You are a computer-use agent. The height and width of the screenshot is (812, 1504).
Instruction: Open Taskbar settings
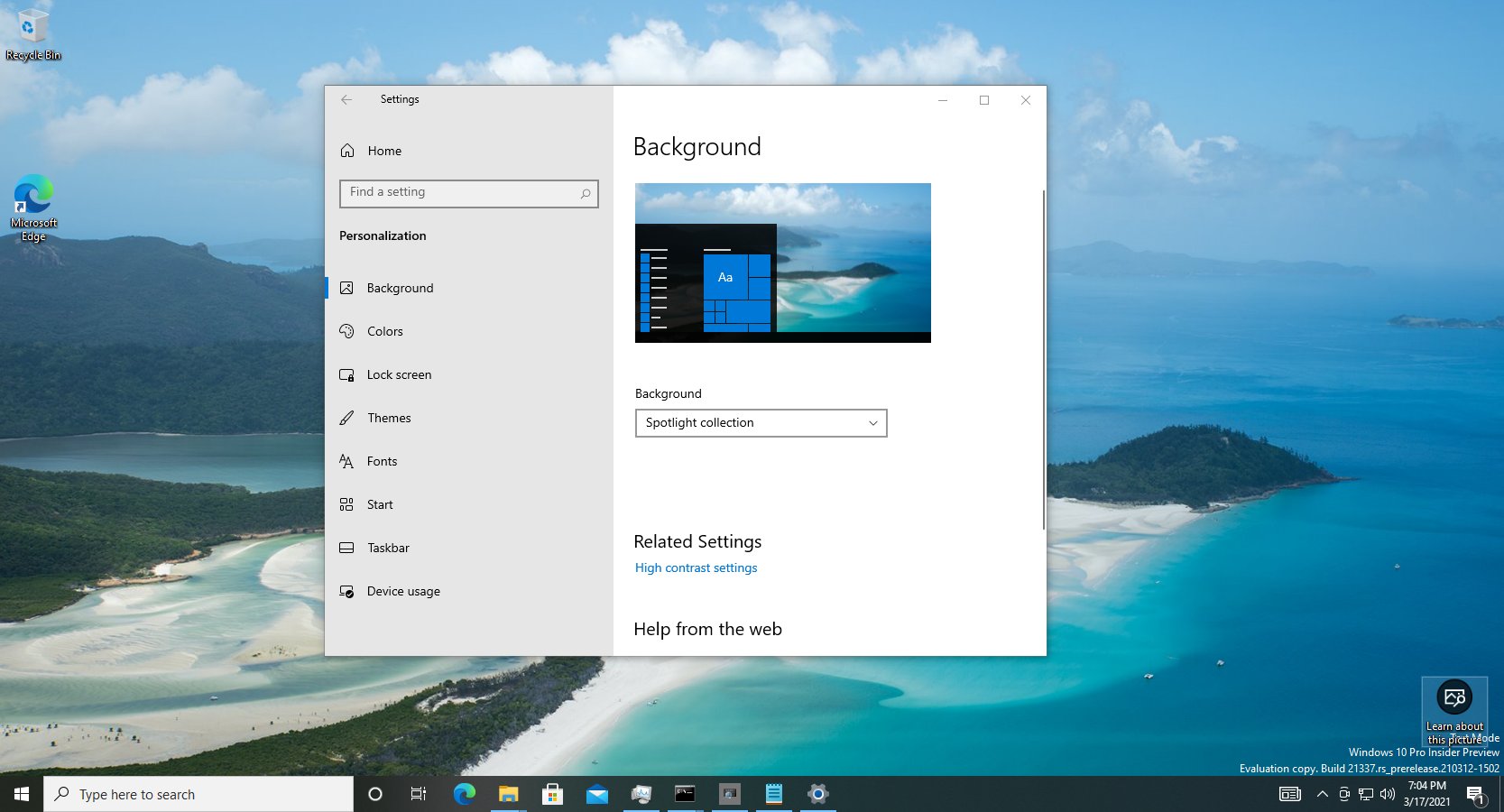388,548
